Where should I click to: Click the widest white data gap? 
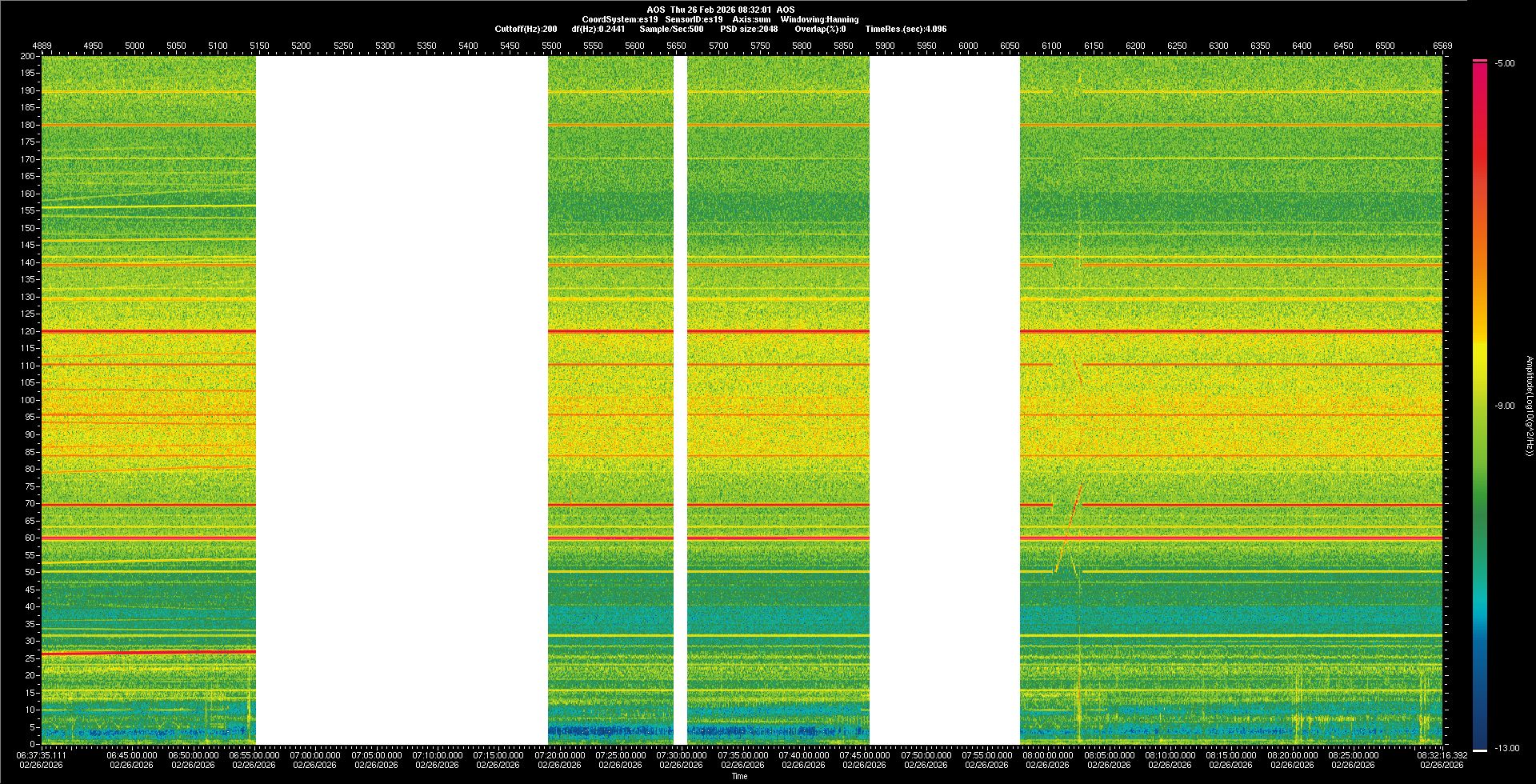click(402, 400)
